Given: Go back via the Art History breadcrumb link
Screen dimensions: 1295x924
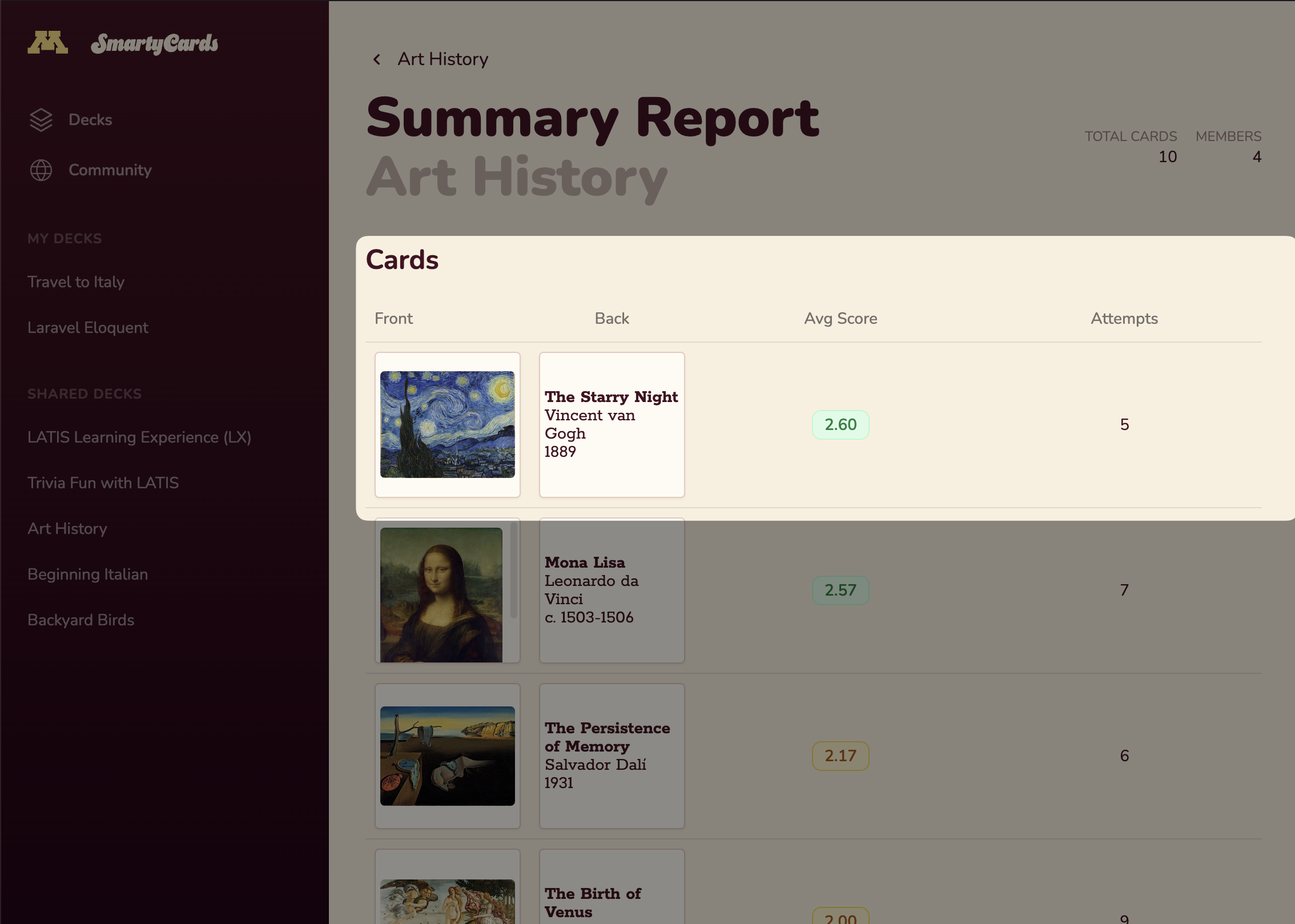Looking at the screenshot, I should click(x=443, y=59).
